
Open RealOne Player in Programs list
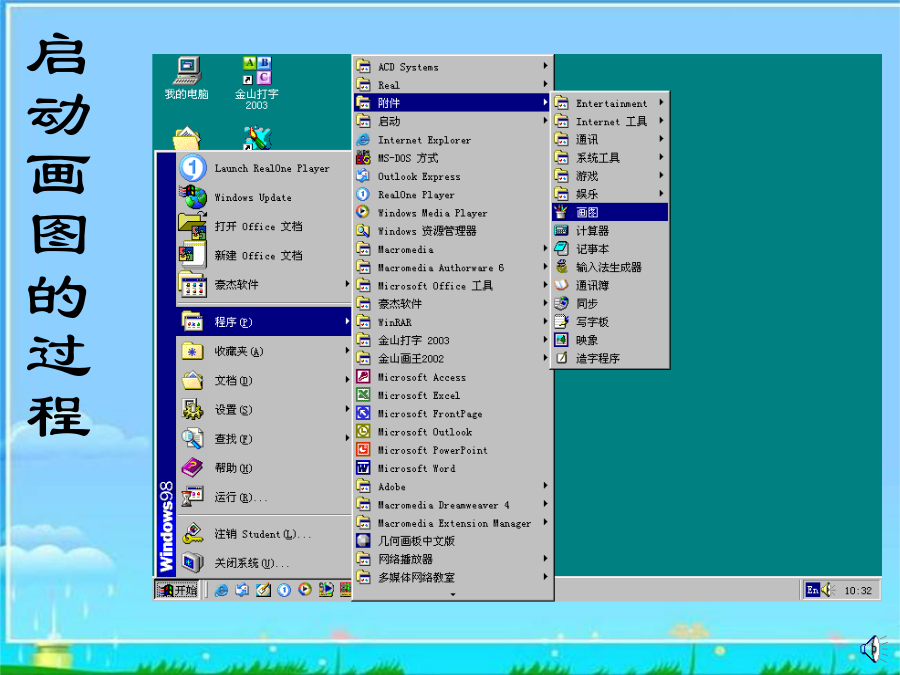coord(452,194)
